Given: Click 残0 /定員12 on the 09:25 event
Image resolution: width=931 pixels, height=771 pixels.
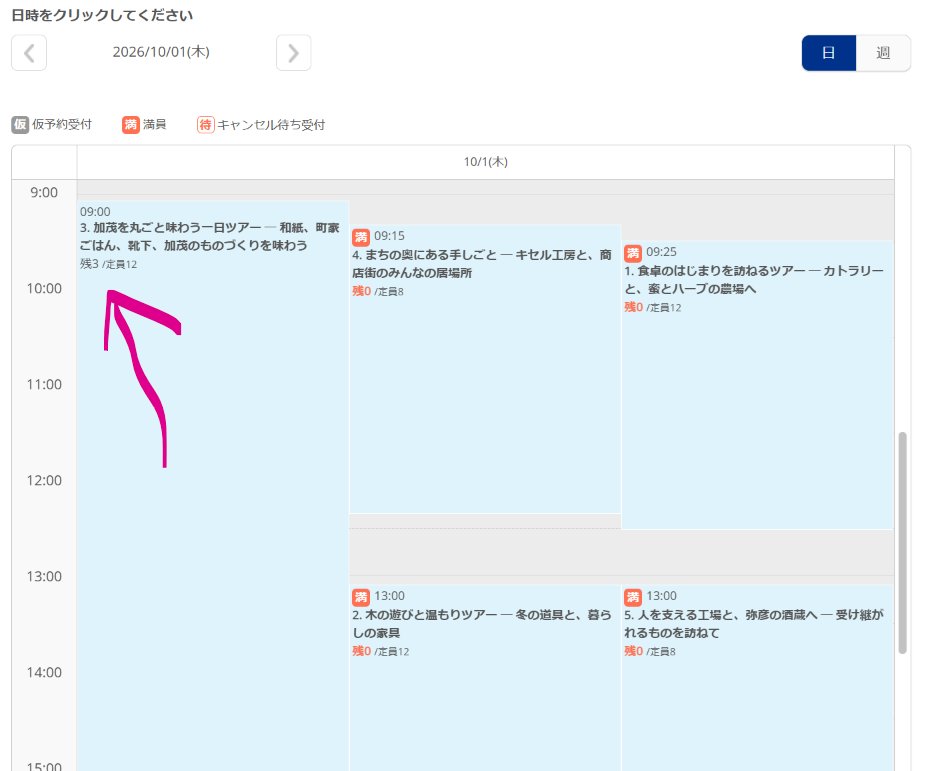Looking at the screenshot, I should [x=653, y=307].
